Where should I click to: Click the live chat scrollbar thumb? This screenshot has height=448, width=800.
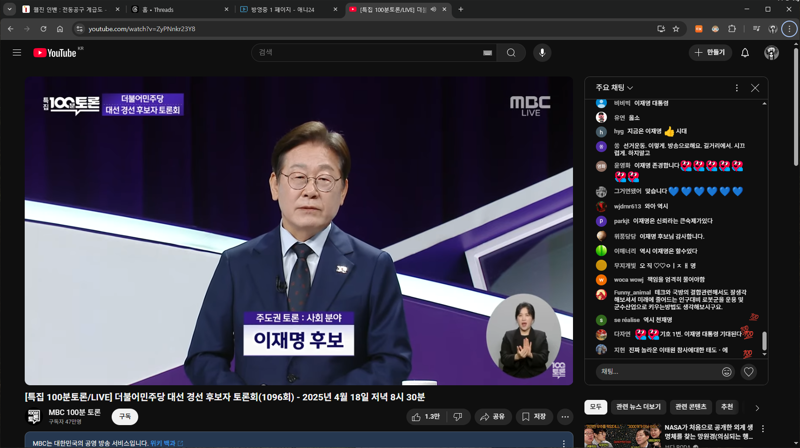pos(764,341)
